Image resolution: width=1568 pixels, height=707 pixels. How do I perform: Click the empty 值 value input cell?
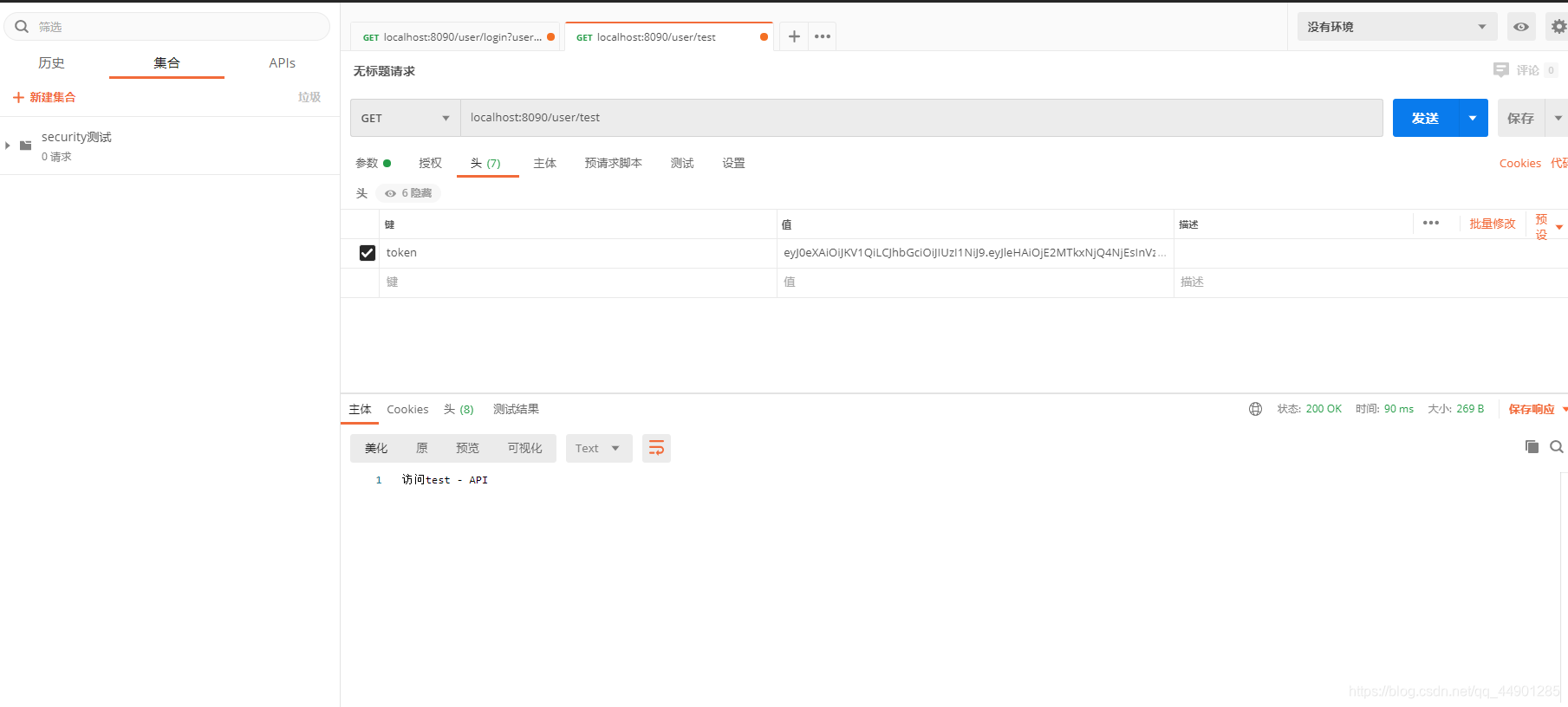[x=975, y=282]
